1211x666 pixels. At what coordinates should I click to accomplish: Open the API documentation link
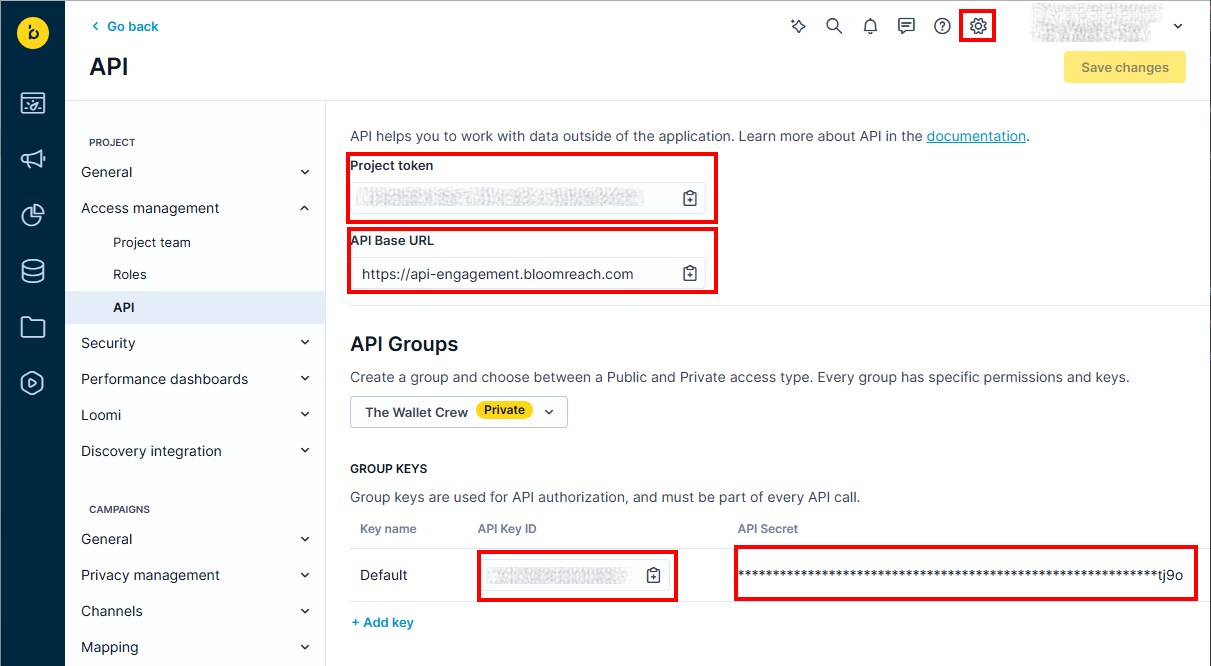pos(976,135)
